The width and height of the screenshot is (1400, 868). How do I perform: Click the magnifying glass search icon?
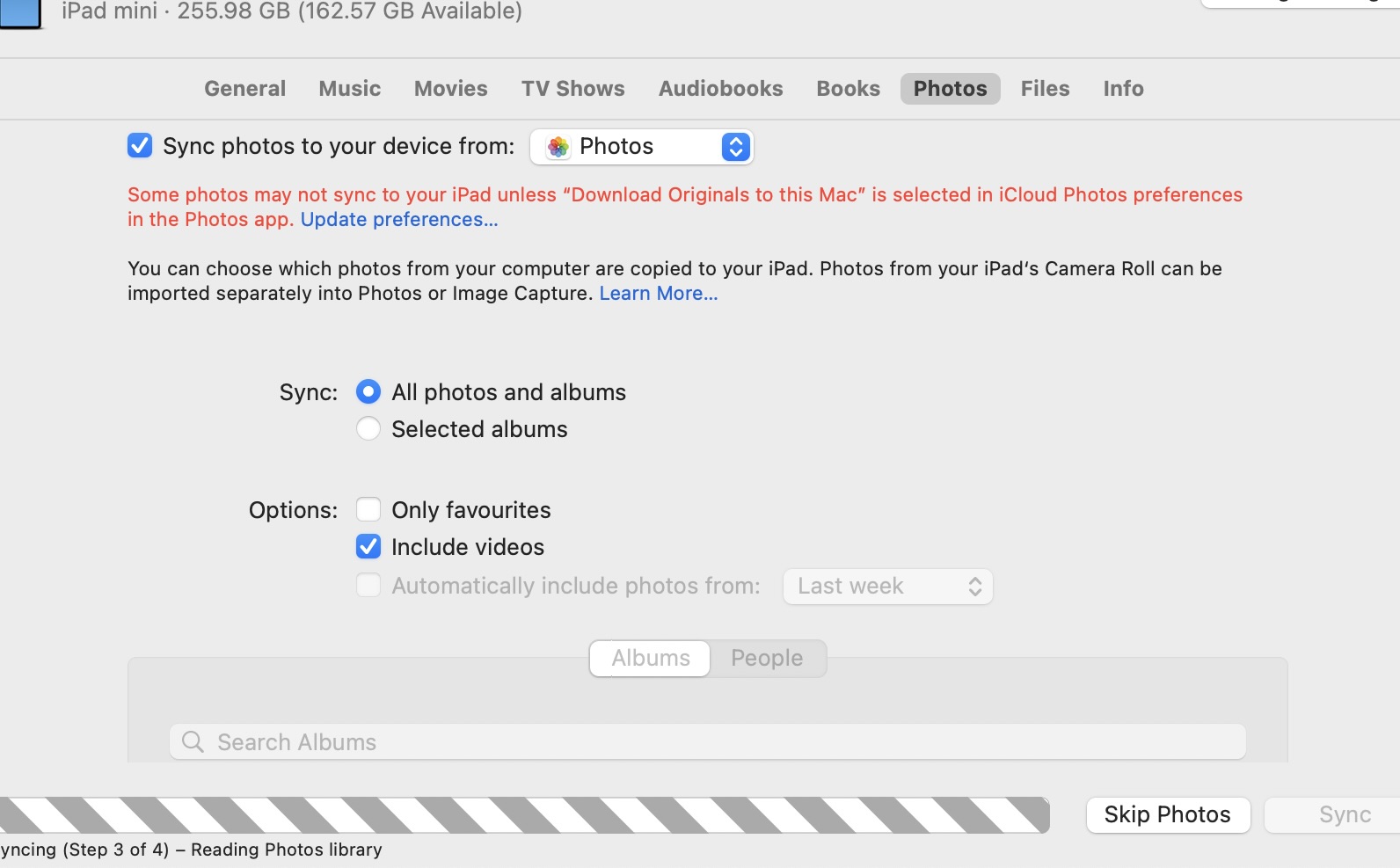click(x=193, y=742)
